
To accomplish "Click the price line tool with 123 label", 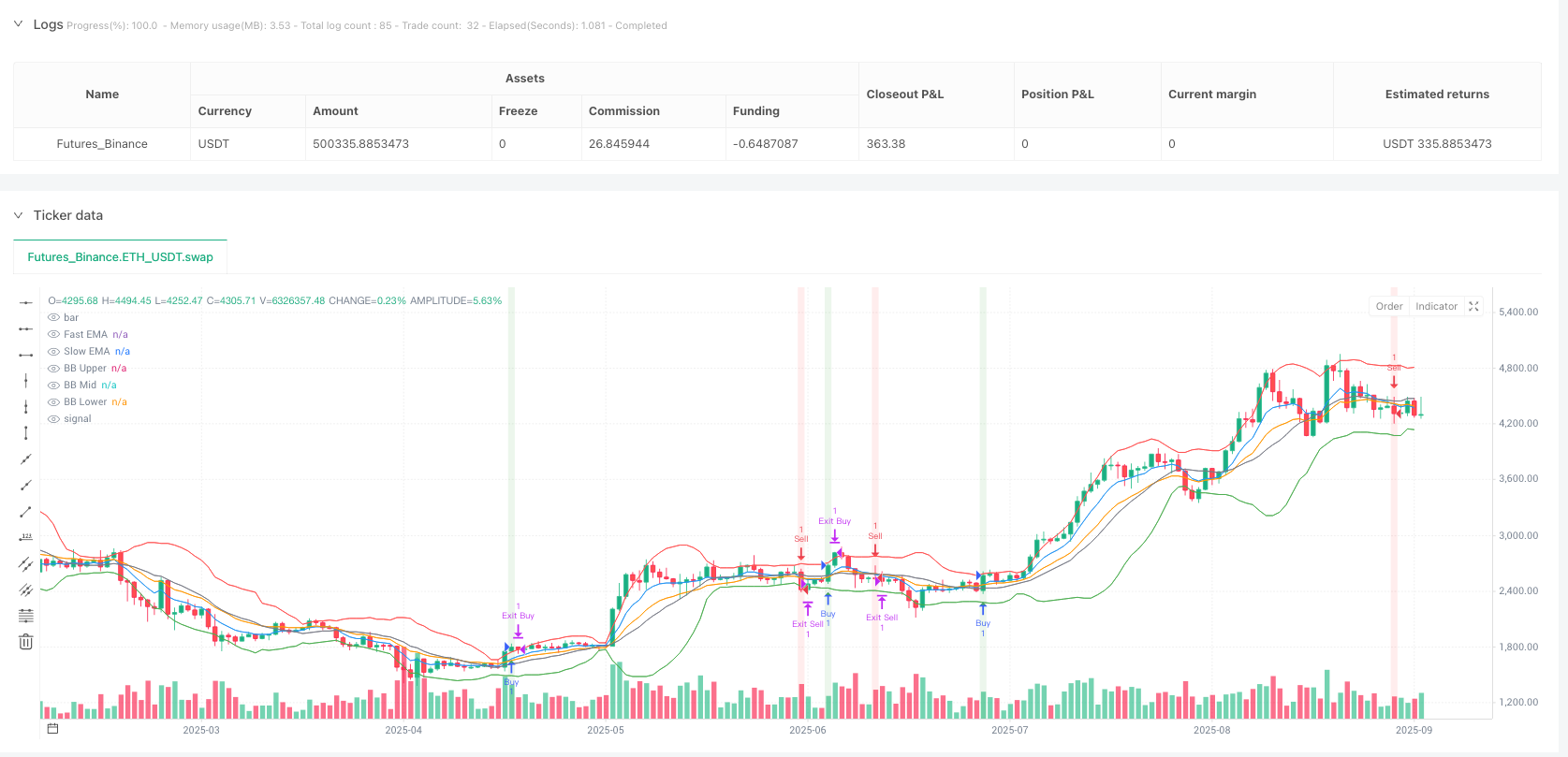I will coord(26,537).
